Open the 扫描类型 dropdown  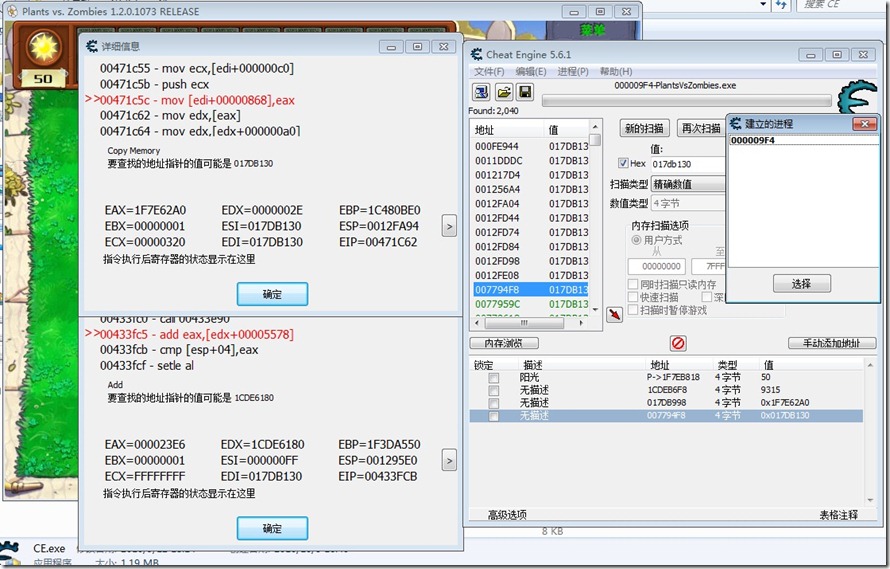pos(688,184)
